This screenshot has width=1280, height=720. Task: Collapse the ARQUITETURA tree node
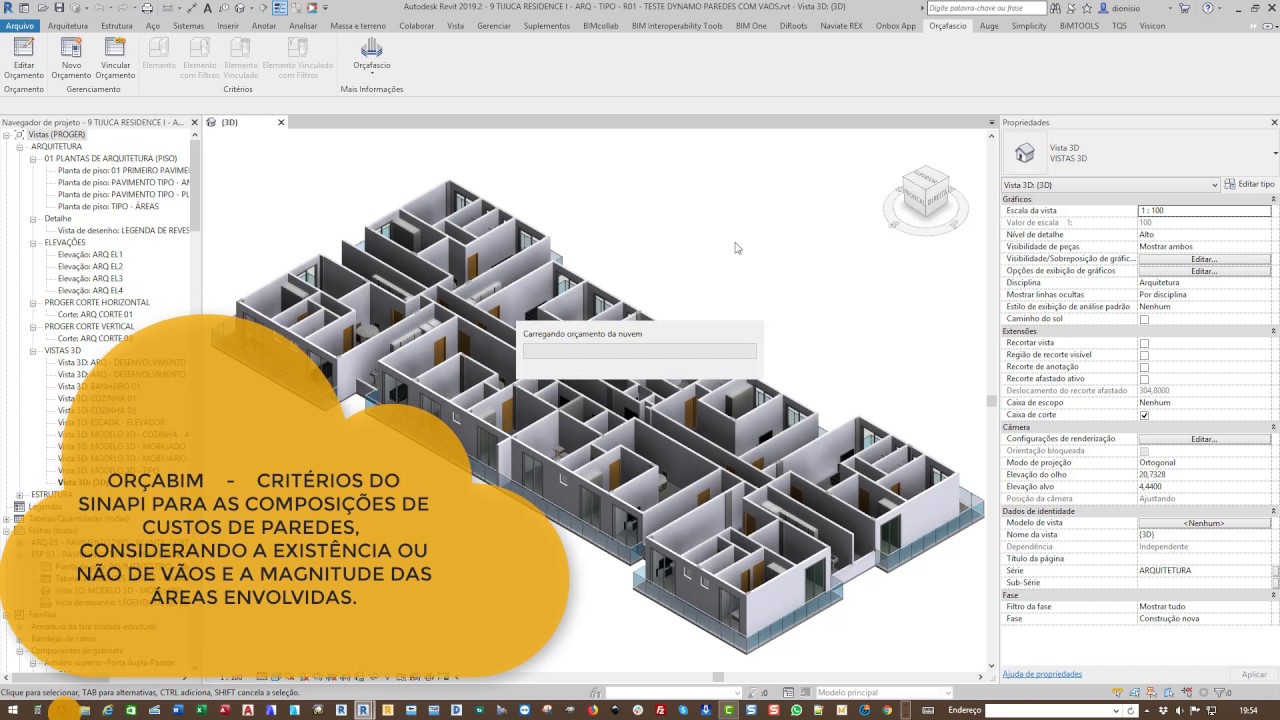click(20, 146)
